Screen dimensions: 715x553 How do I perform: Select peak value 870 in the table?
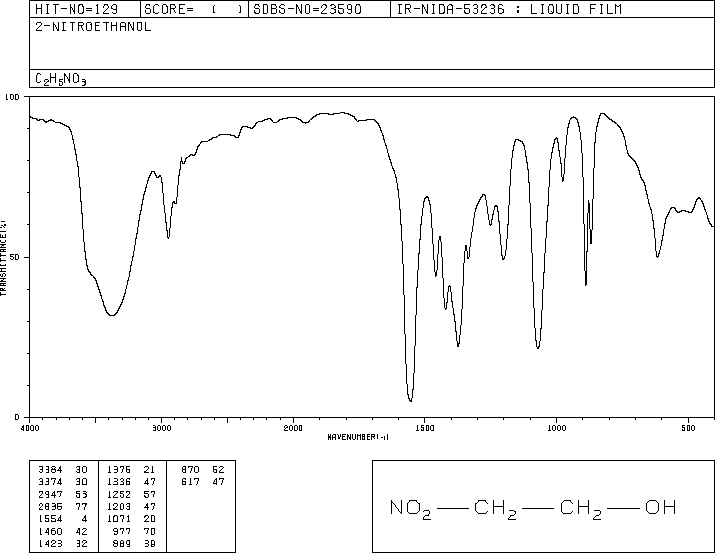[x=190, y=470]
